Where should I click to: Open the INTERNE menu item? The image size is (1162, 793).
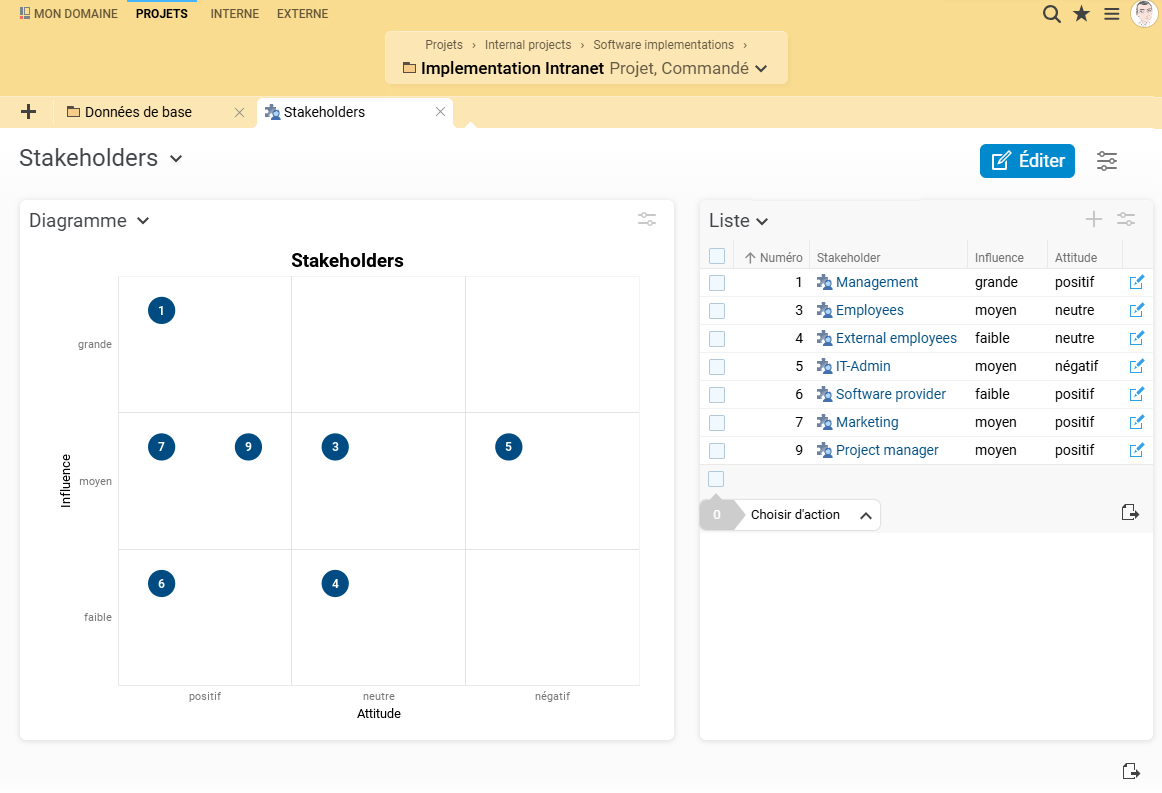(x=234, y=14)
